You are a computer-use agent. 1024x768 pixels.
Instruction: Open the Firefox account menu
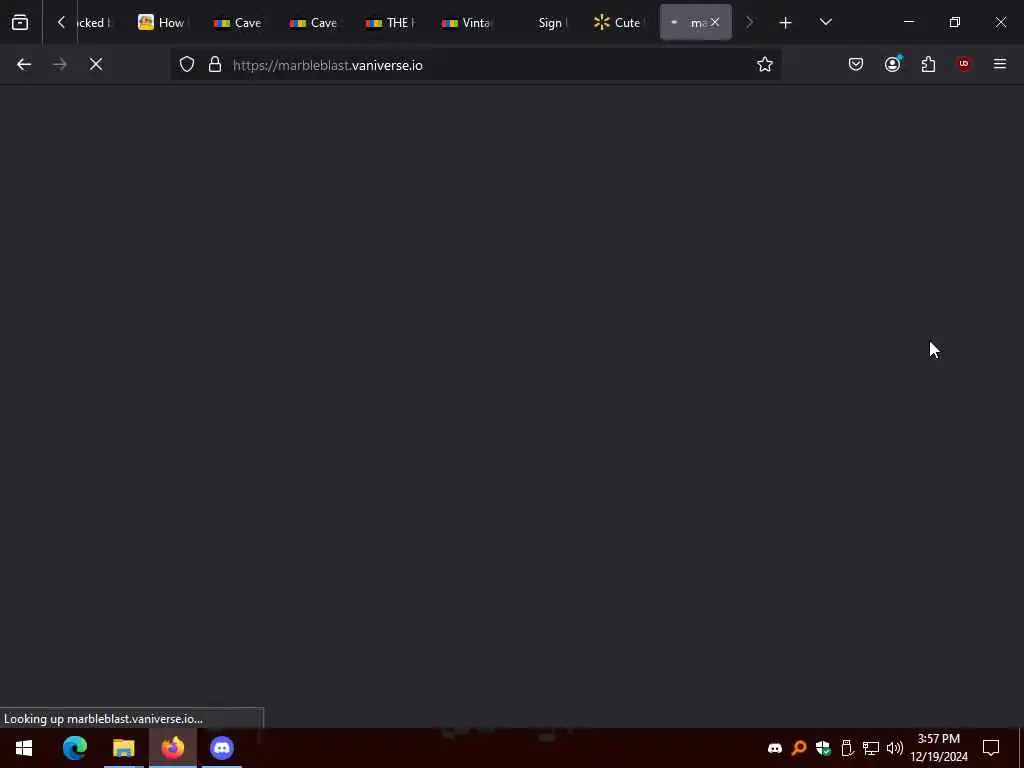point(892,65)
